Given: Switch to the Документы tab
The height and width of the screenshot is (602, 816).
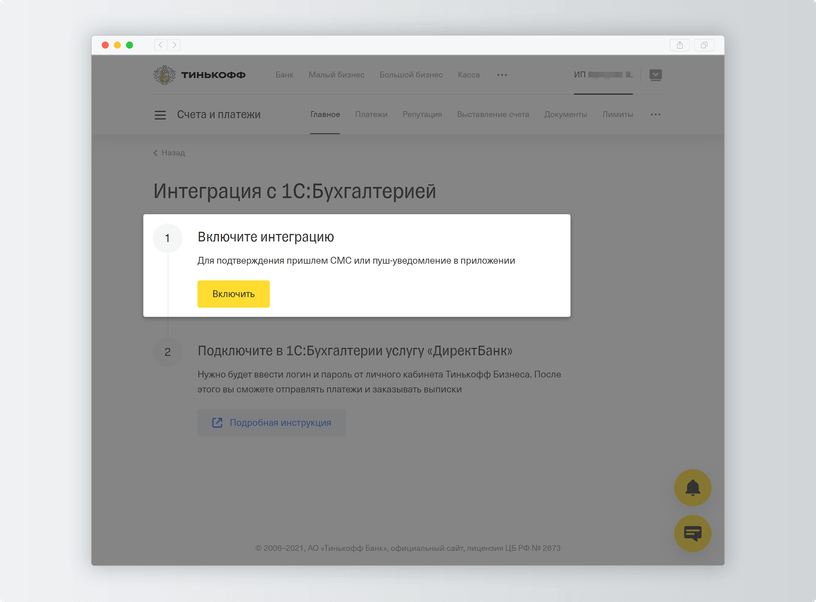Looking at the screenshot, I should [566, 114].
